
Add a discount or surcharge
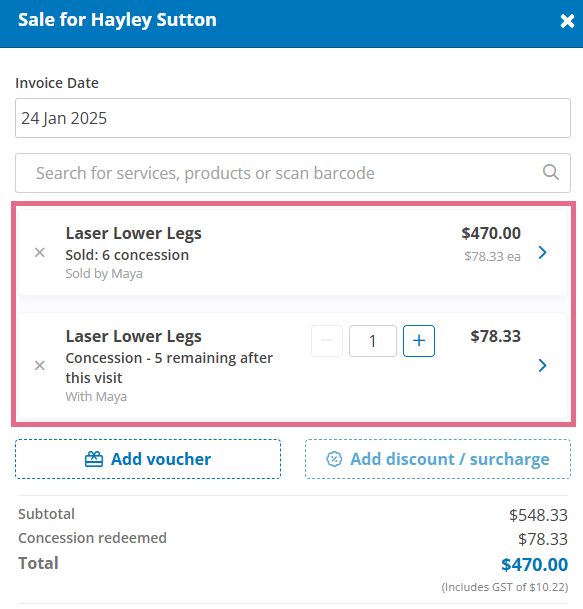click(438, 459)
